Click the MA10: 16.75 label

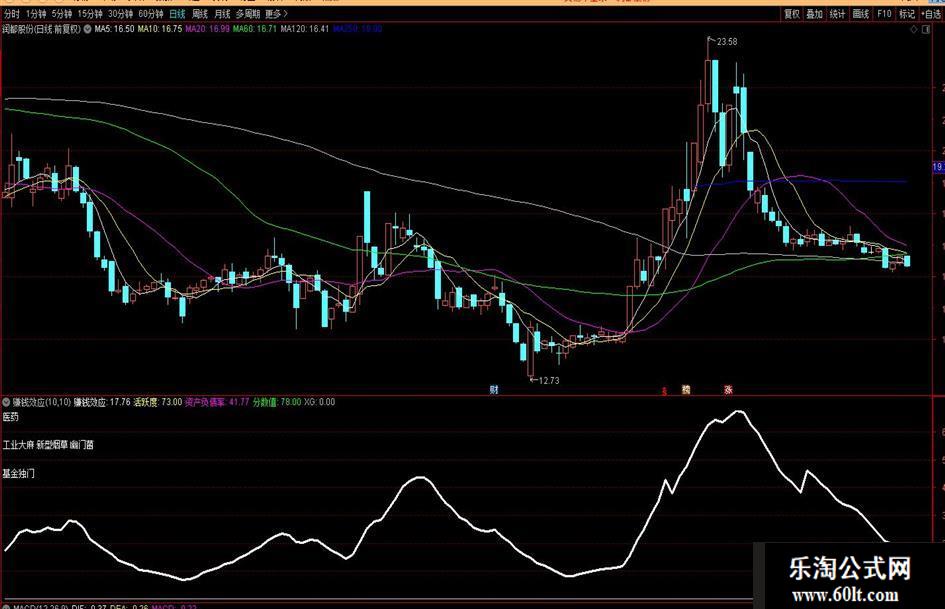(x=160, y=28)
